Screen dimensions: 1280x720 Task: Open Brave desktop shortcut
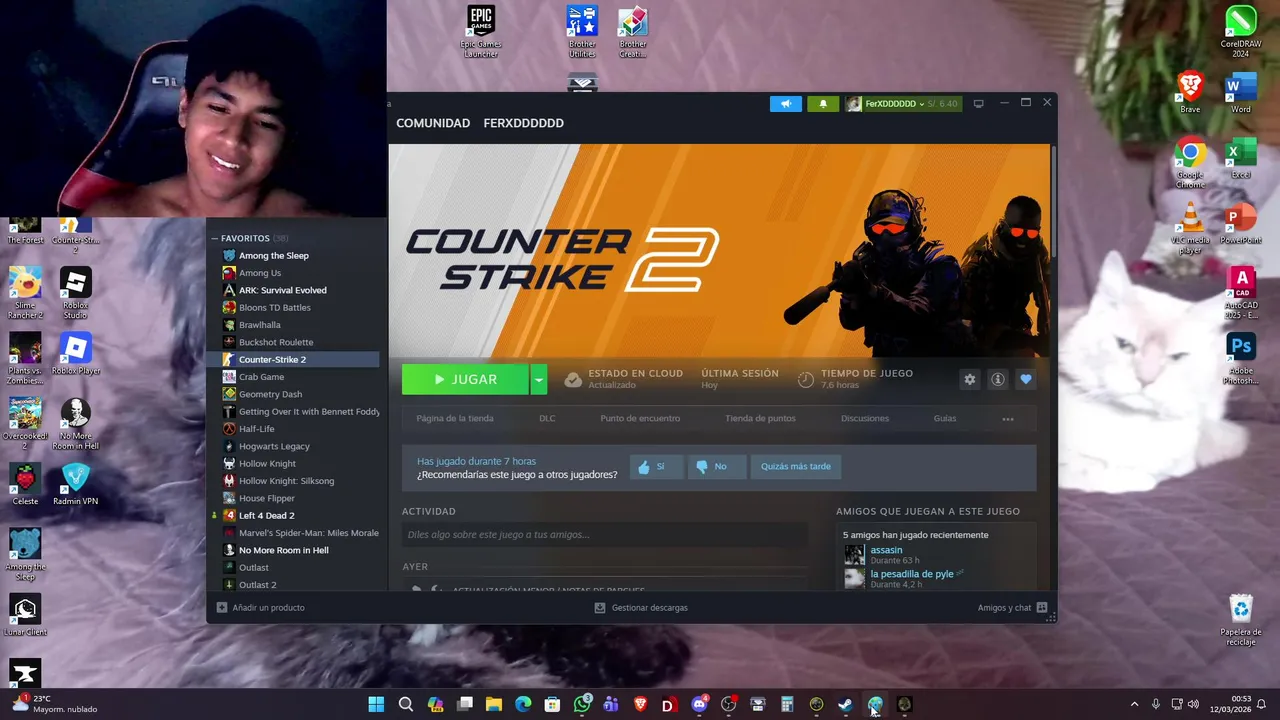[x=1190, y=92]
